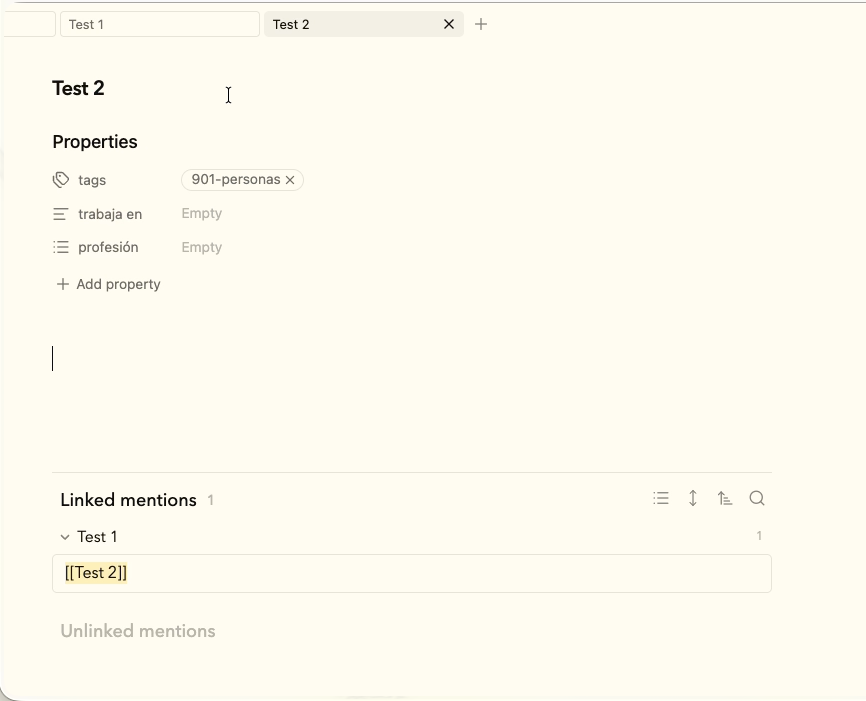
Task: Select the Test 2 tab
Action: [x=350, y=24]
